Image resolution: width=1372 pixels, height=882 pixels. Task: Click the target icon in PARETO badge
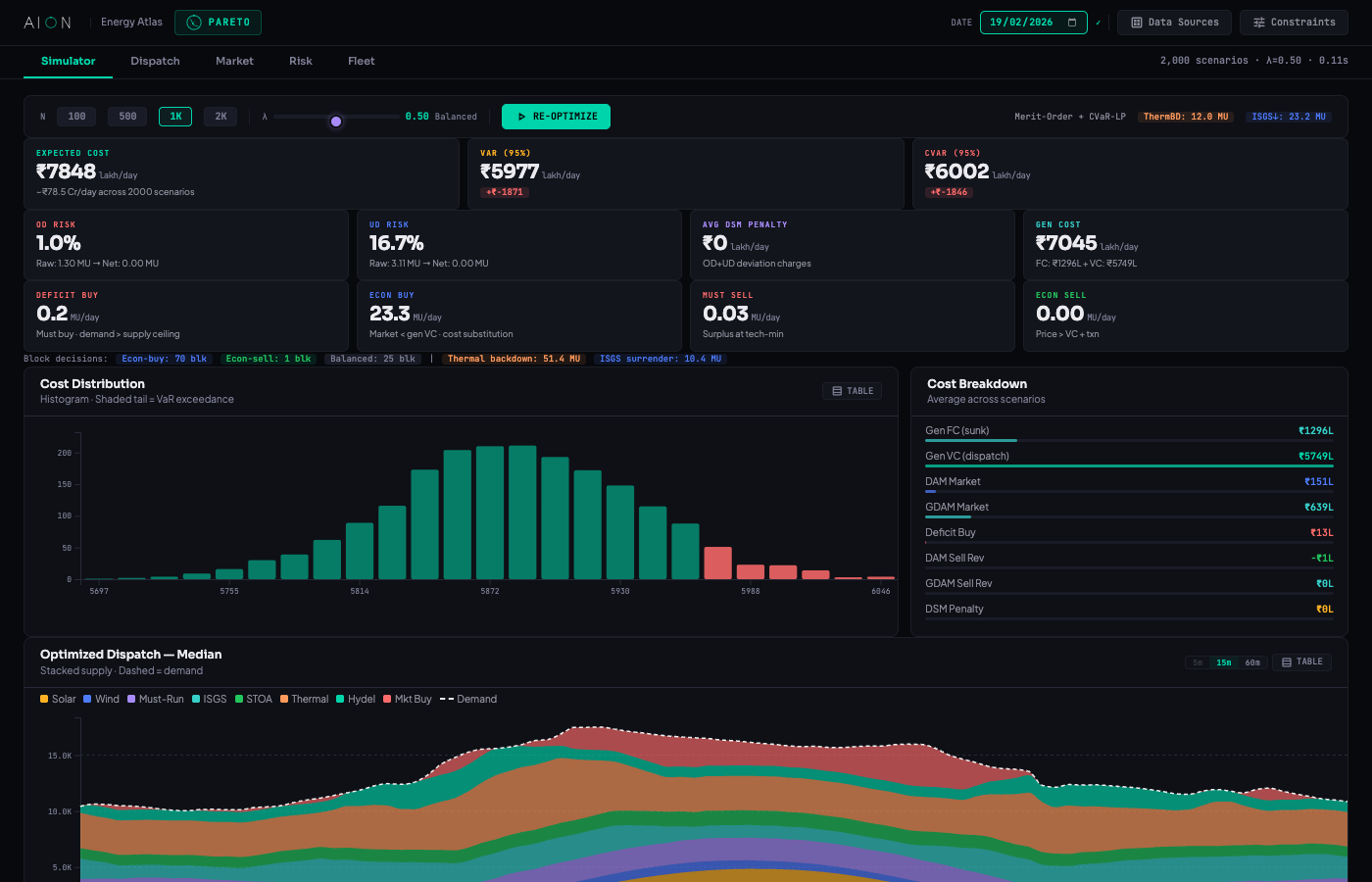(197, 22)
